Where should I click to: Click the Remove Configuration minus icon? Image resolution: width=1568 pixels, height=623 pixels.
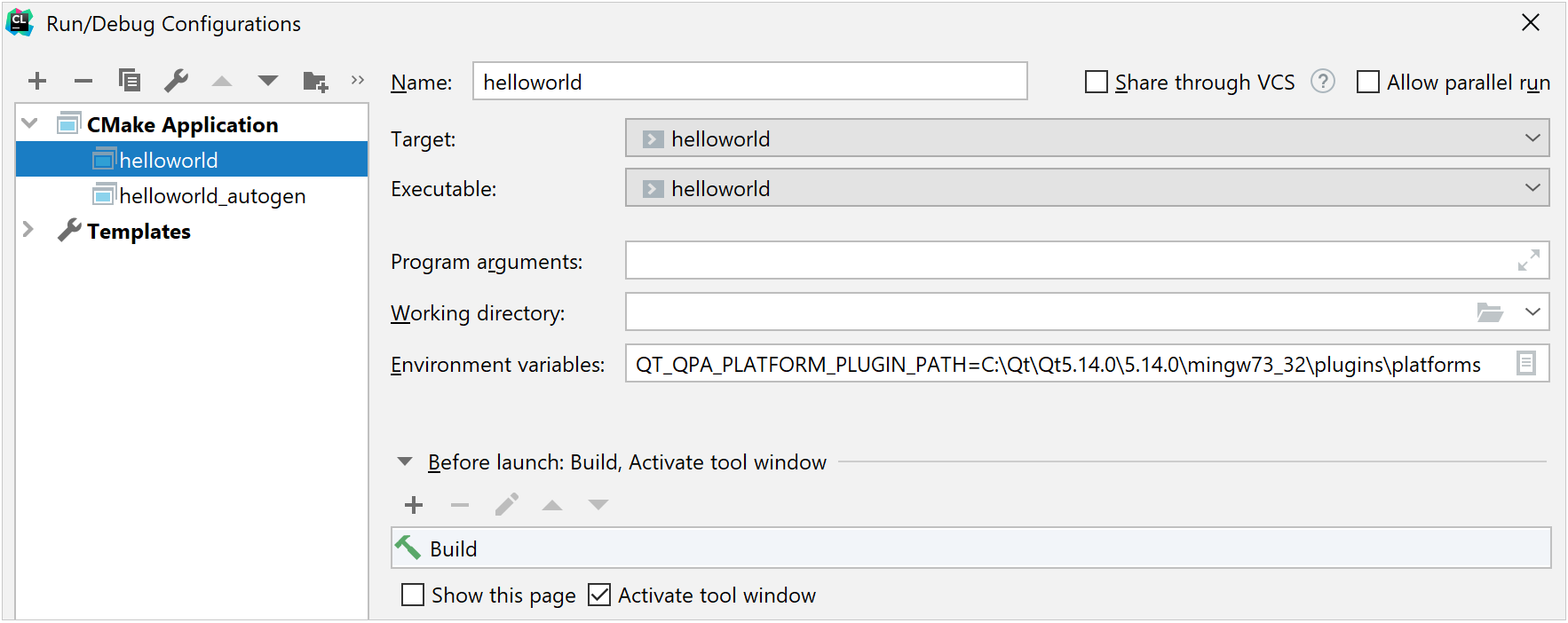click(x=83, y=82)
